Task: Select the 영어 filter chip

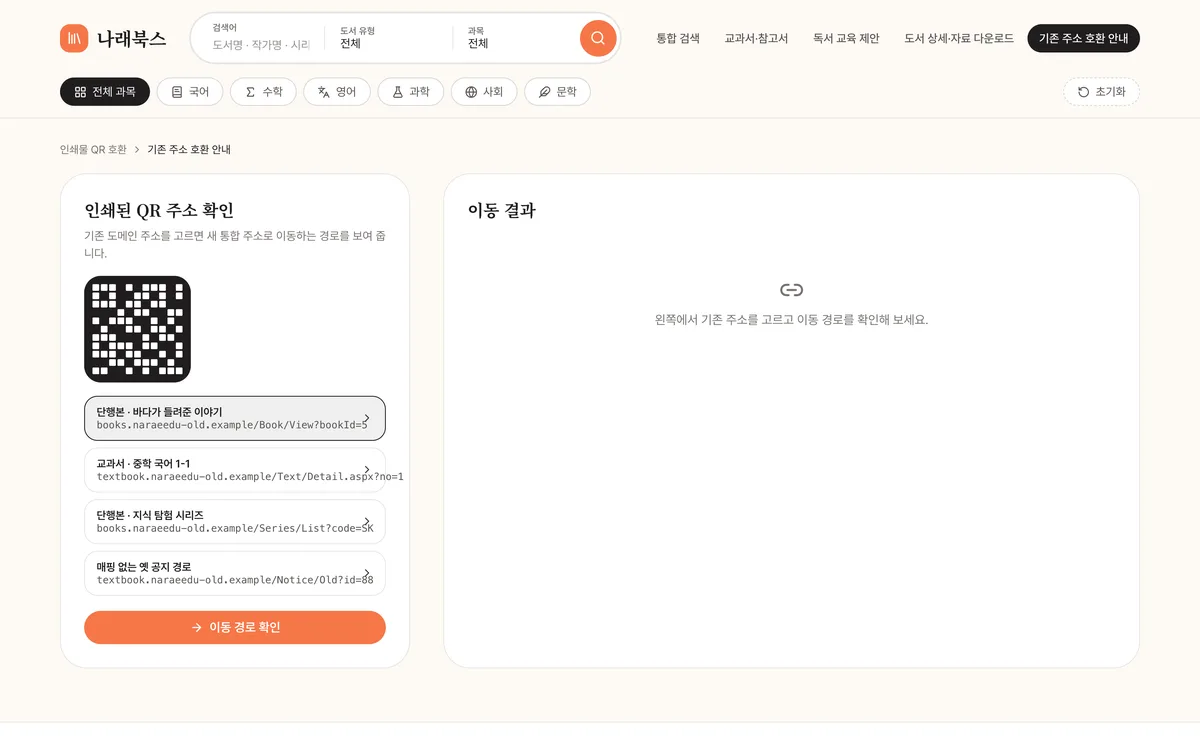Action: tap(337, 92)
